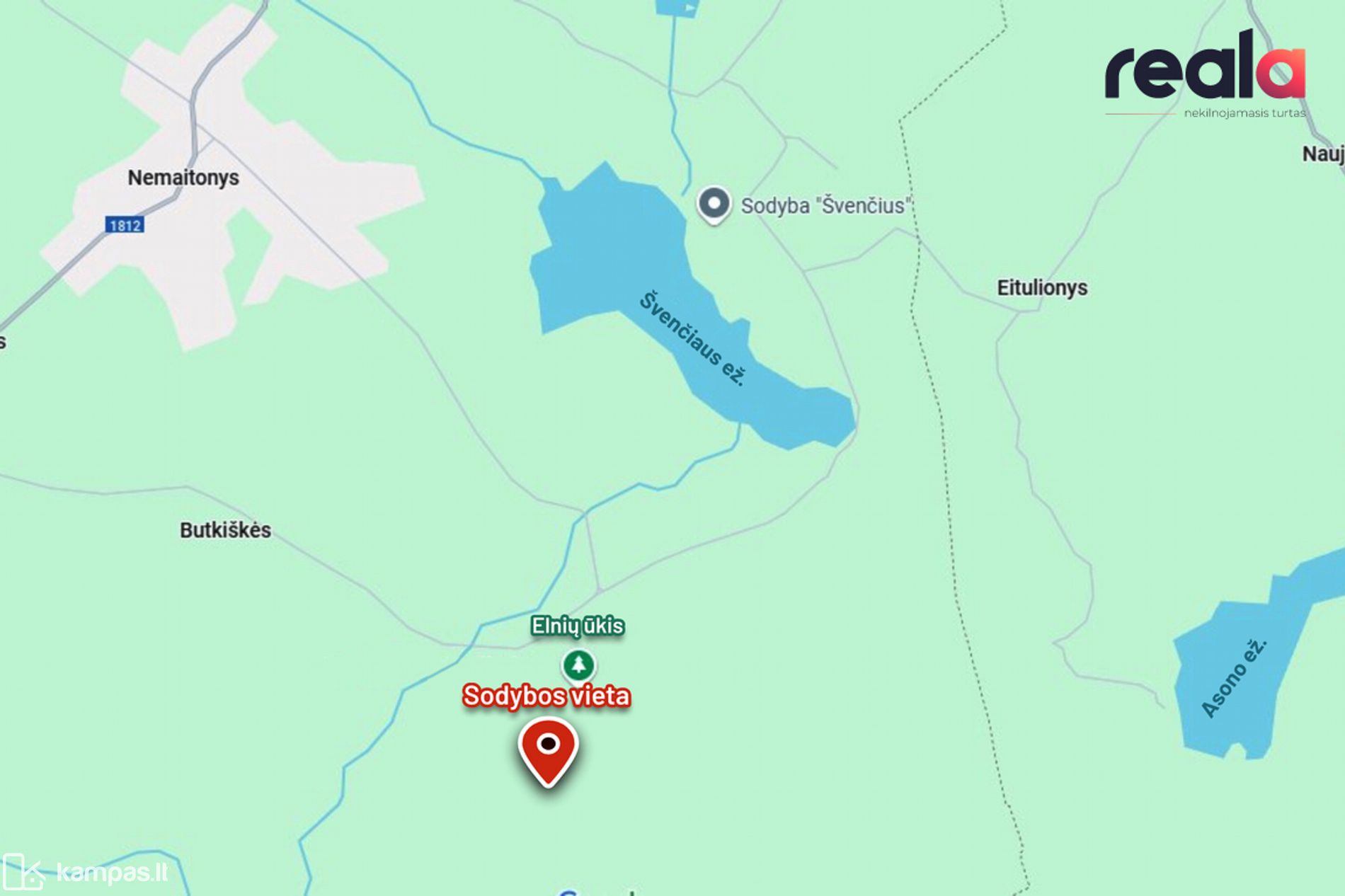Select the Eitulionys village label
Screen dimensions: 1345x896
[x=1042, y=287]
